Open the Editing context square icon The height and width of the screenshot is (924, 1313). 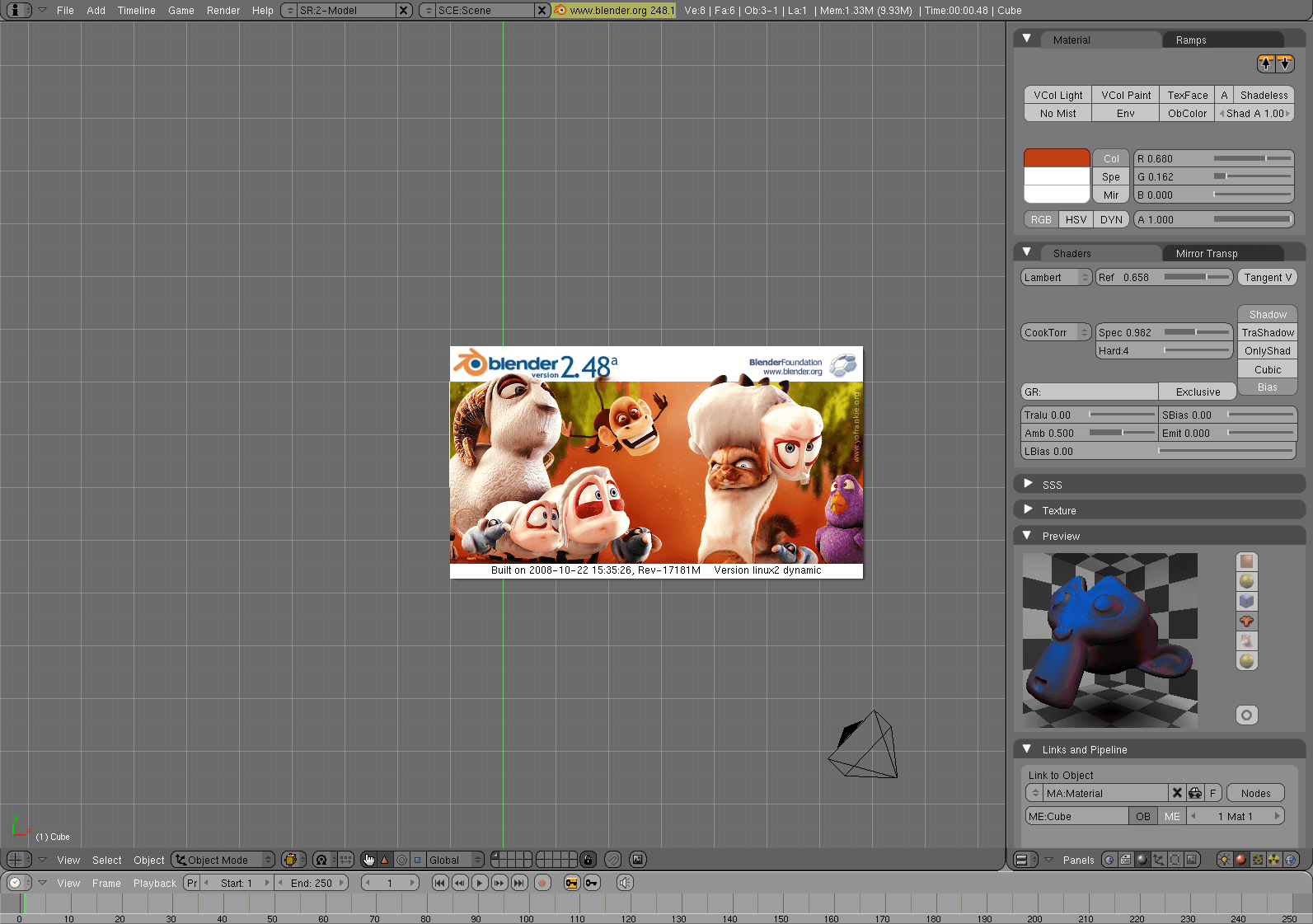pos(1175,860)
